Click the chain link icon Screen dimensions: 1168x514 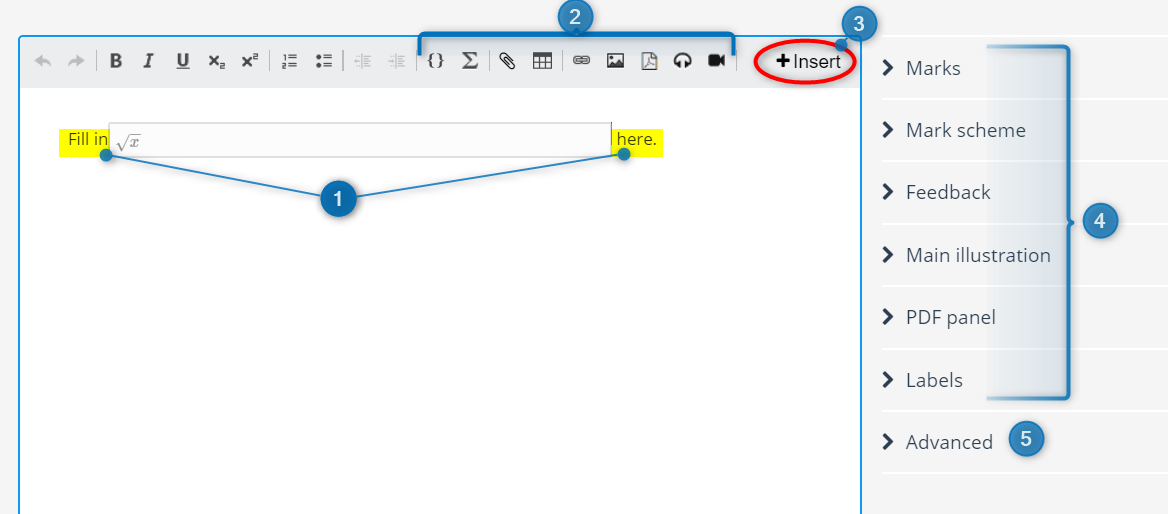pos(581,62)
